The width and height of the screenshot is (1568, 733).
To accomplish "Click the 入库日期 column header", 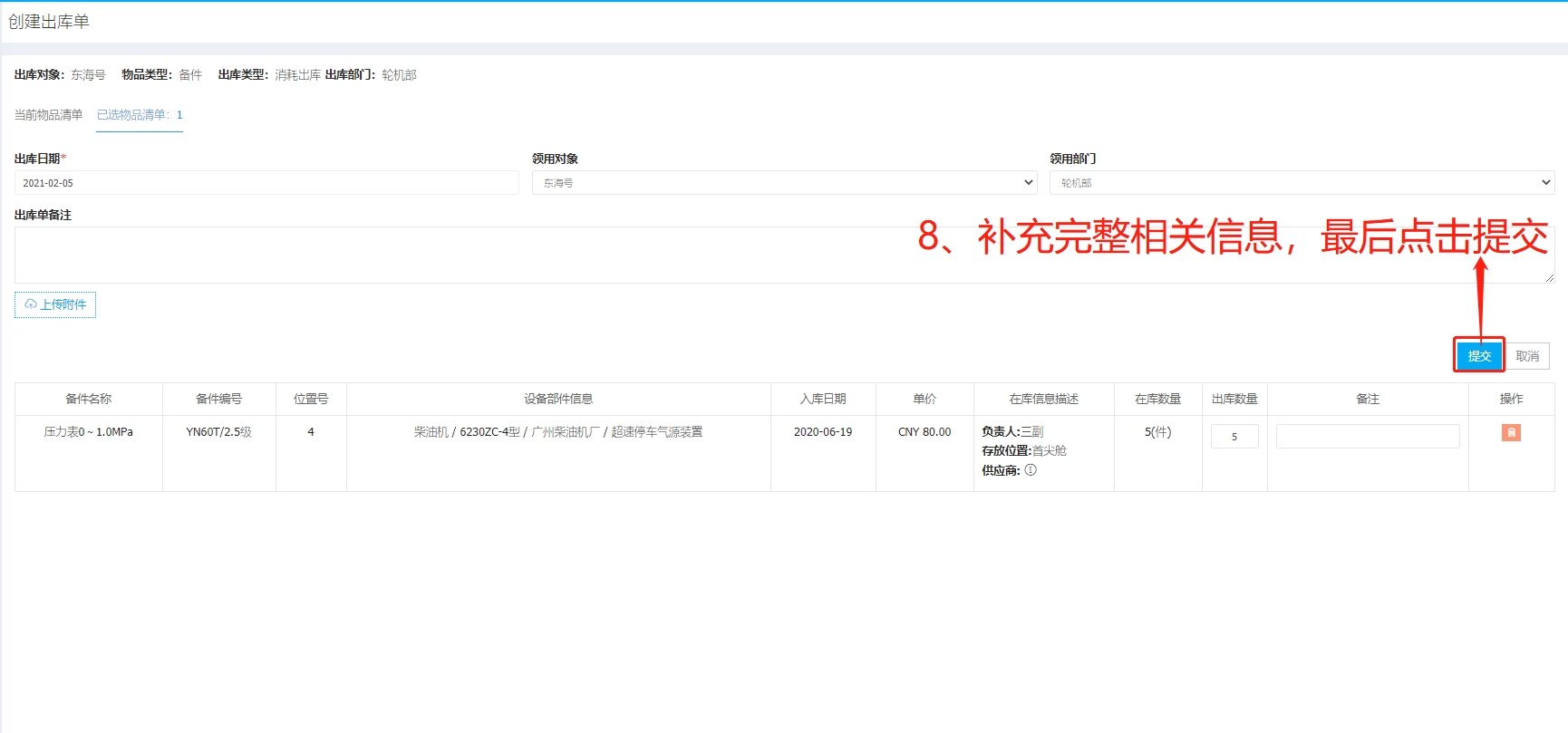I will (823, 399).
